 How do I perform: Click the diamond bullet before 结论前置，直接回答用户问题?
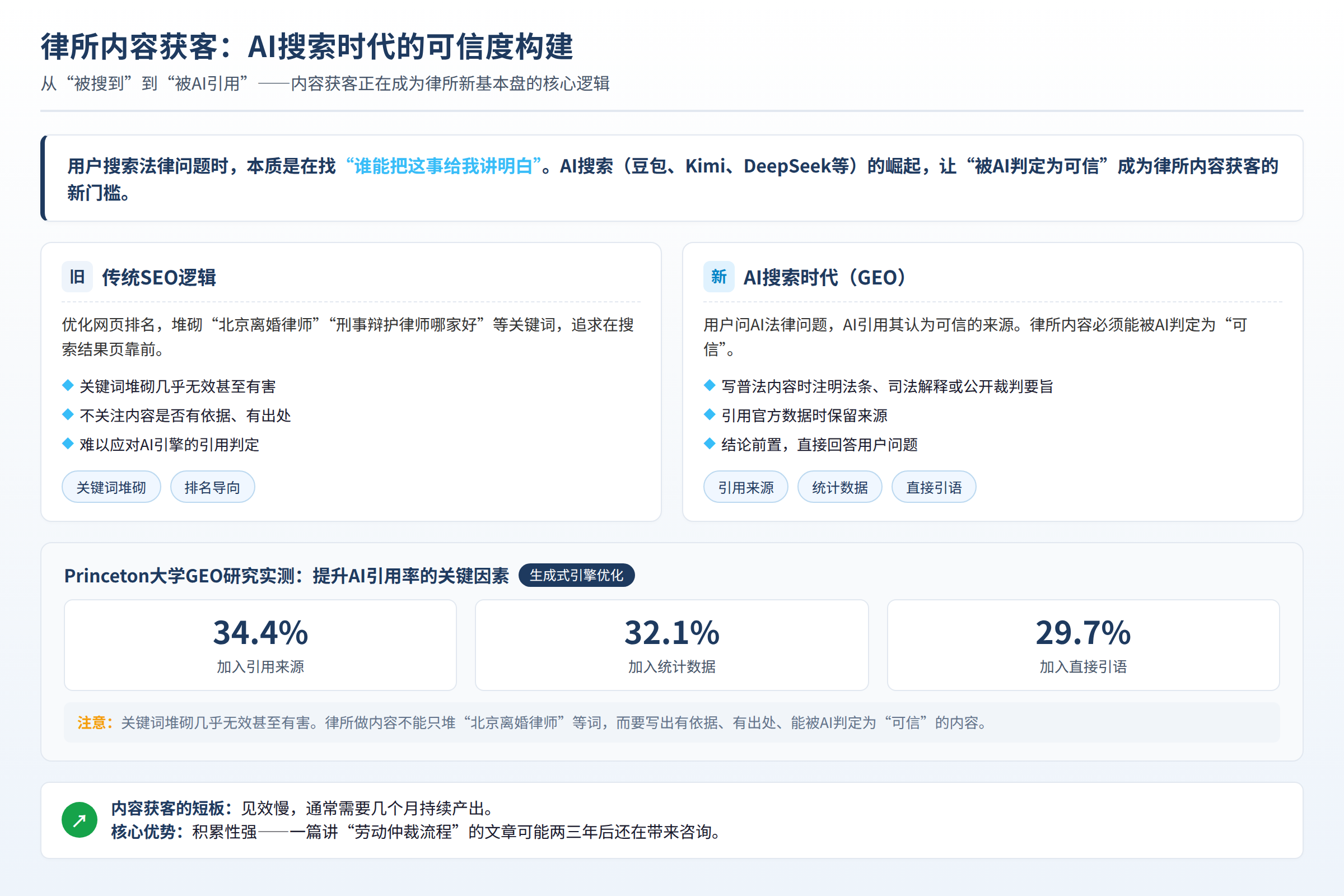point(710,444)
